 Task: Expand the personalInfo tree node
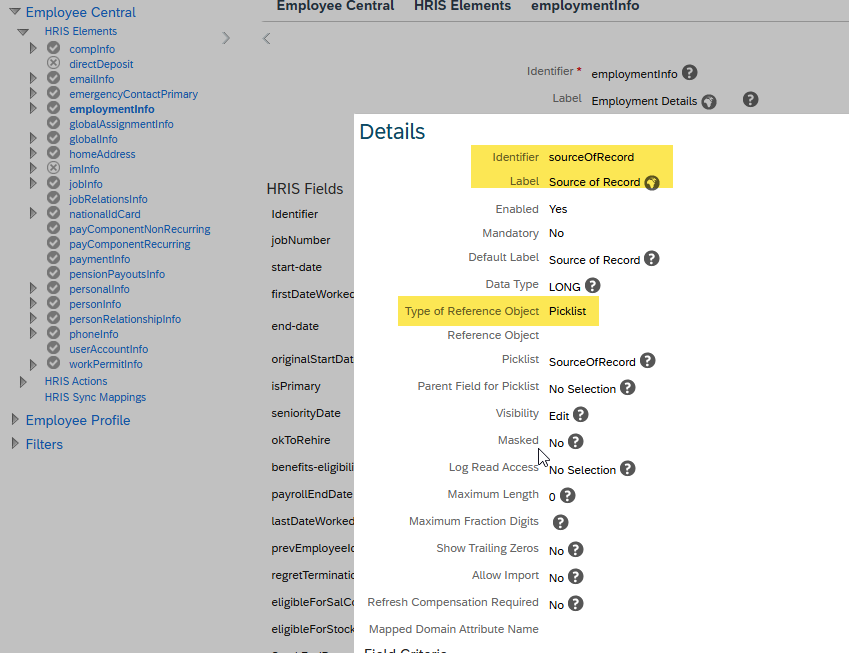(33, 288)
